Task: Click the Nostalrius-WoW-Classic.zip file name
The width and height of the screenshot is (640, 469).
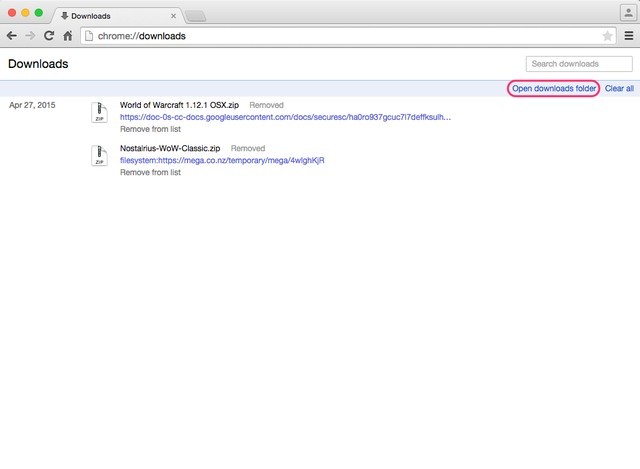Action: coord(170,148)
